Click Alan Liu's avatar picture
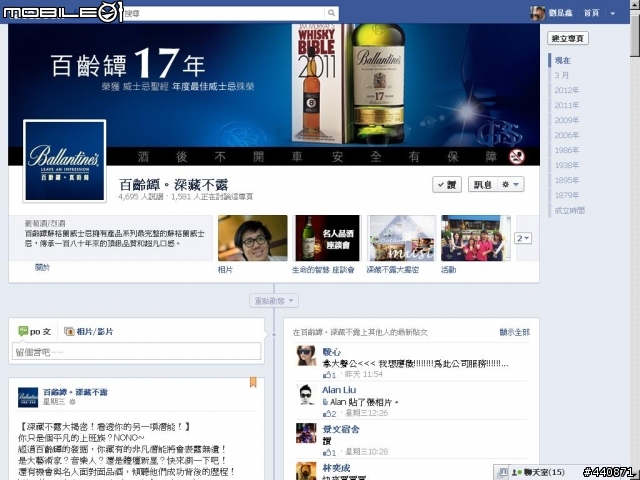 306,394
